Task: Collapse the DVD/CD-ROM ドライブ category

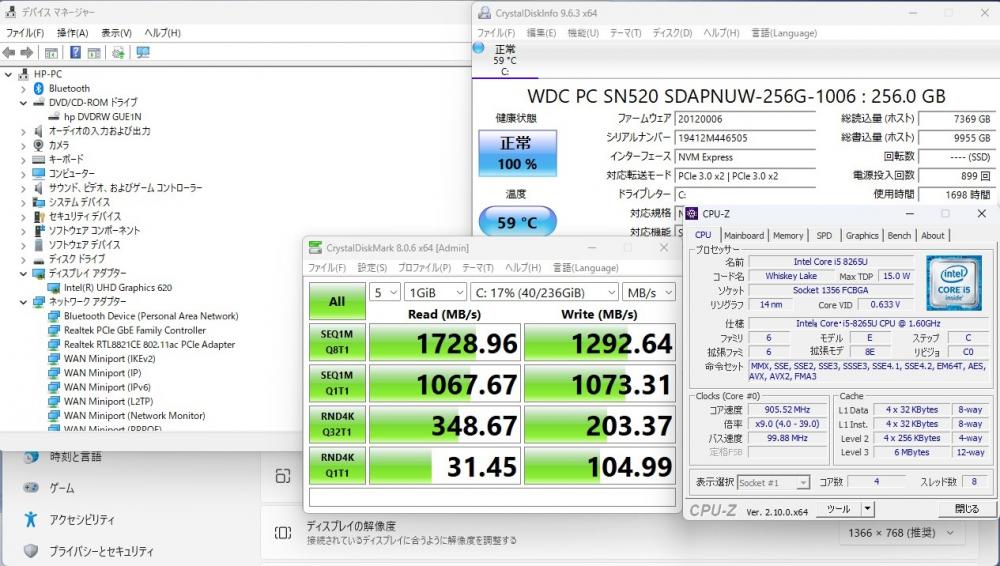Action: pyautogui.click(x=24, y=103)
